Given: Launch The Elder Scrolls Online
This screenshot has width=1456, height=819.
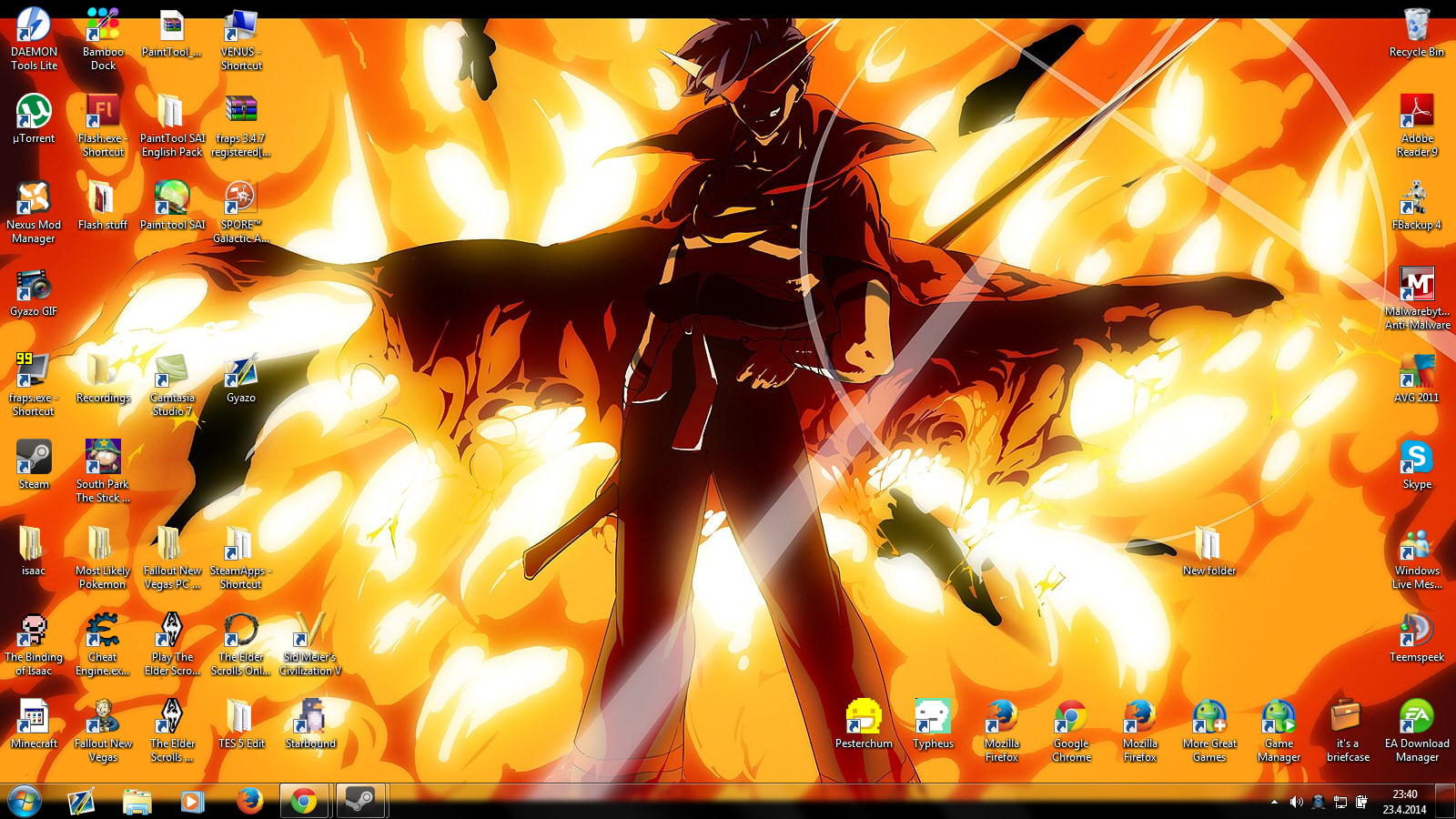Looking at the screenshot, I should tap(241, 645).
